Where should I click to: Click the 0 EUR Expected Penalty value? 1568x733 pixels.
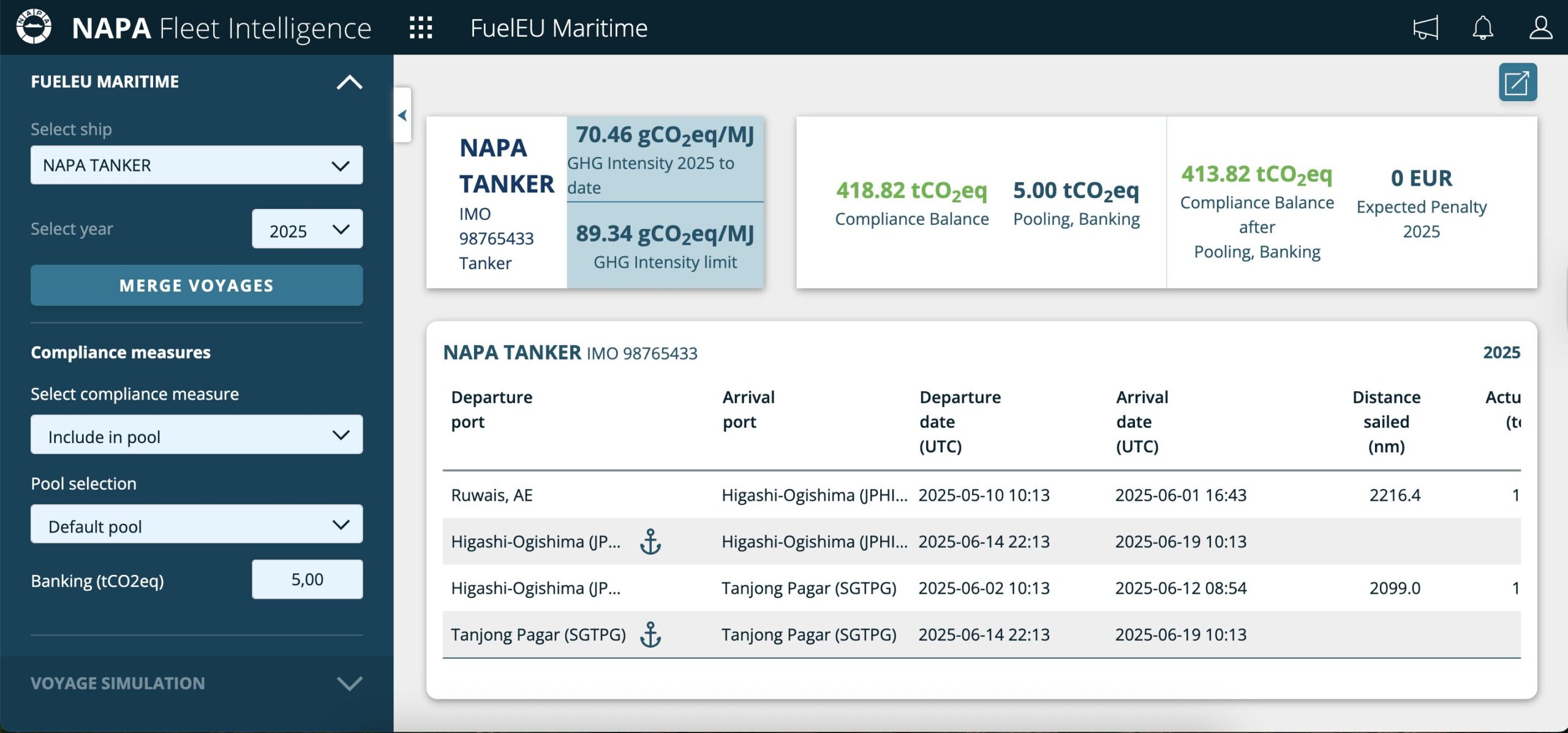1421,178
